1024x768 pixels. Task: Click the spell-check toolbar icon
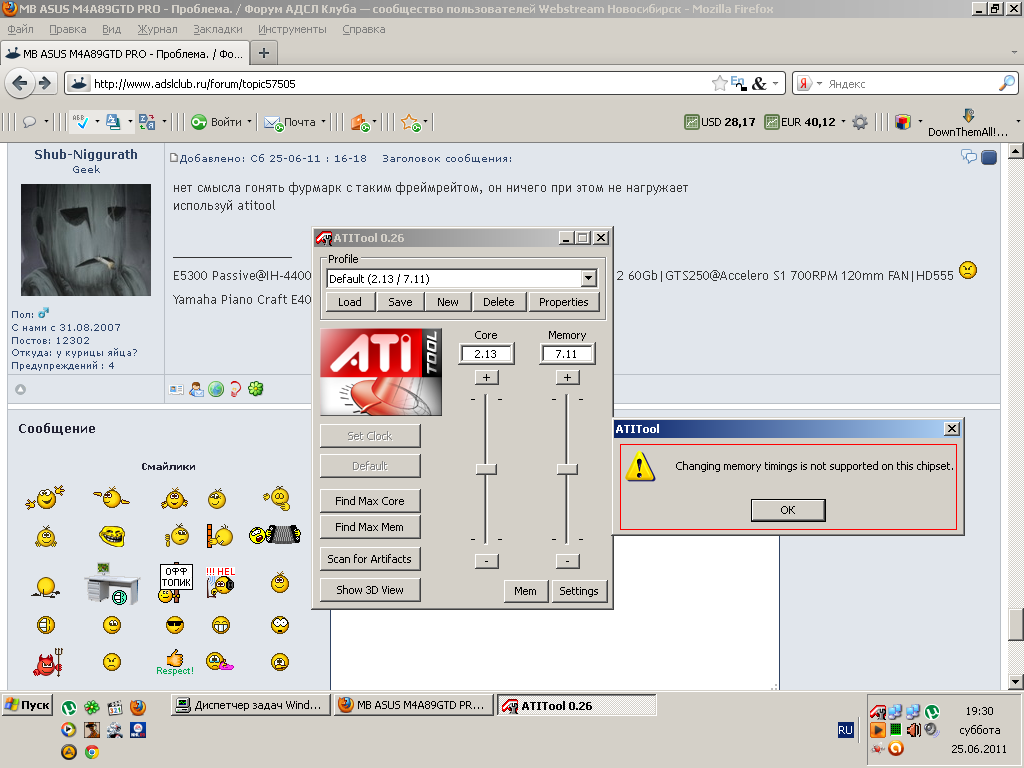coord(81,122)
